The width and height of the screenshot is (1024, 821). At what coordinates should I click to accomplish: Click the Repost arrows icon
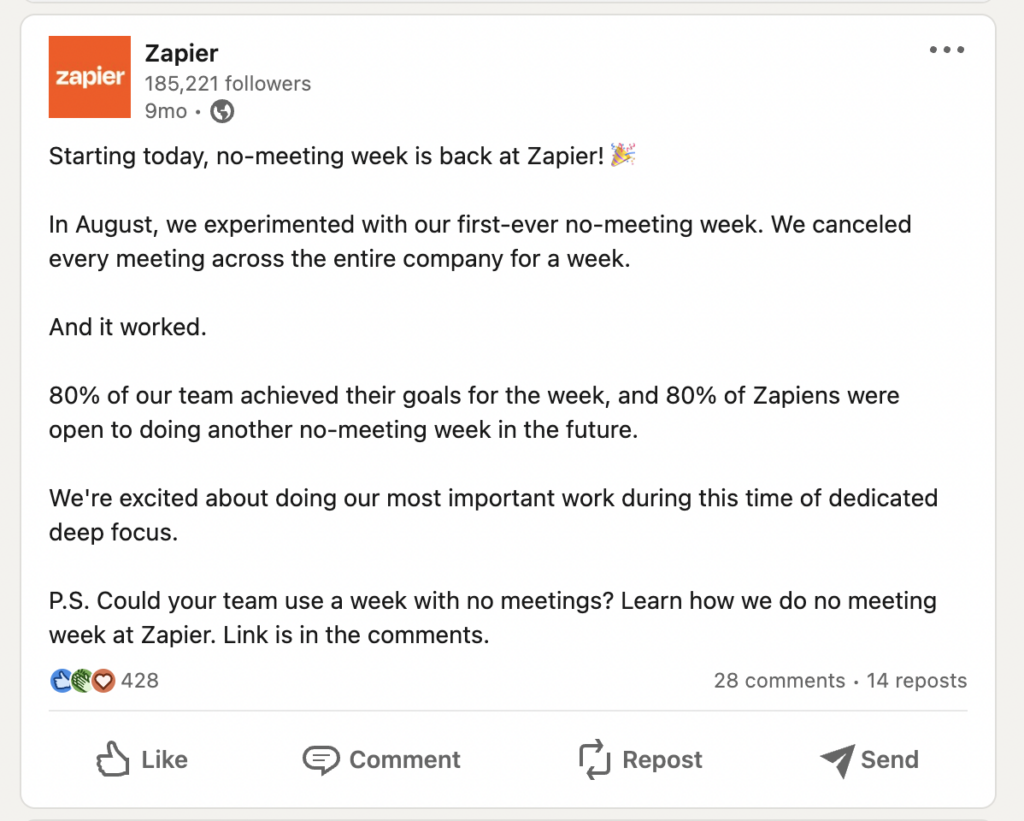(594, 760)
